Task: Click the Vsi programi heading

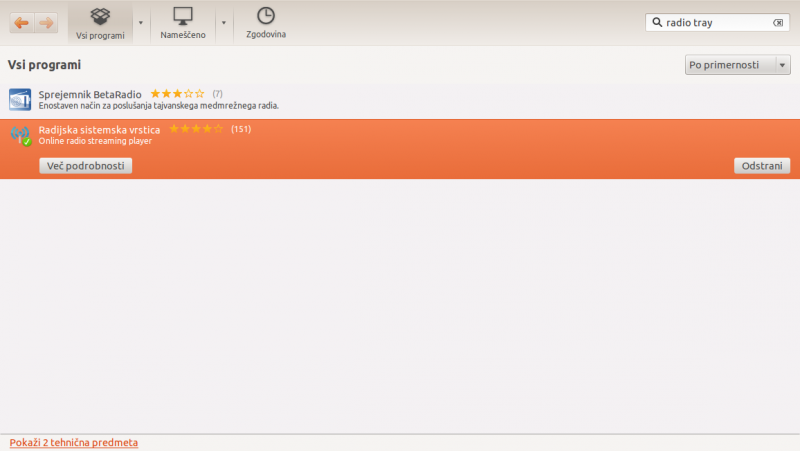Action: pyautogui.click(x=44, y=65)
